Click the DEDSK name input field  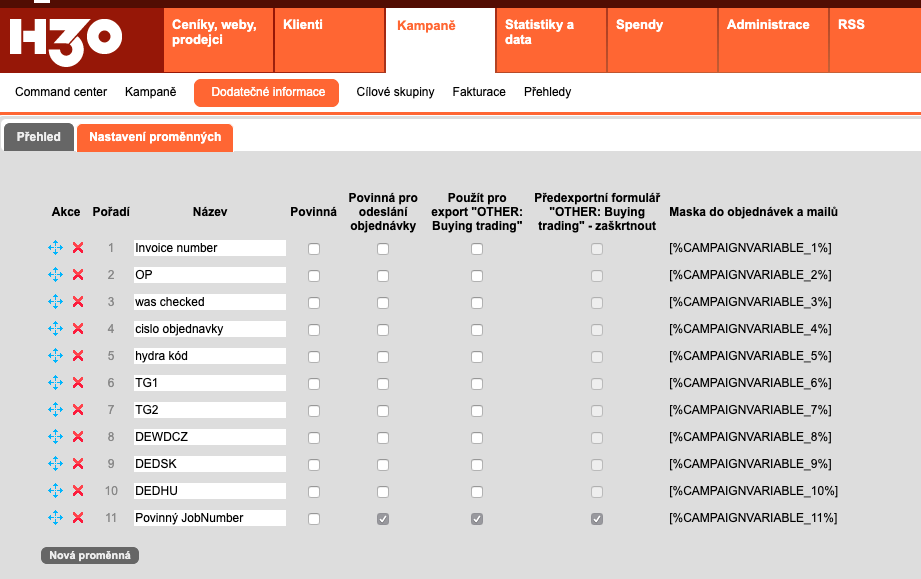209,464
